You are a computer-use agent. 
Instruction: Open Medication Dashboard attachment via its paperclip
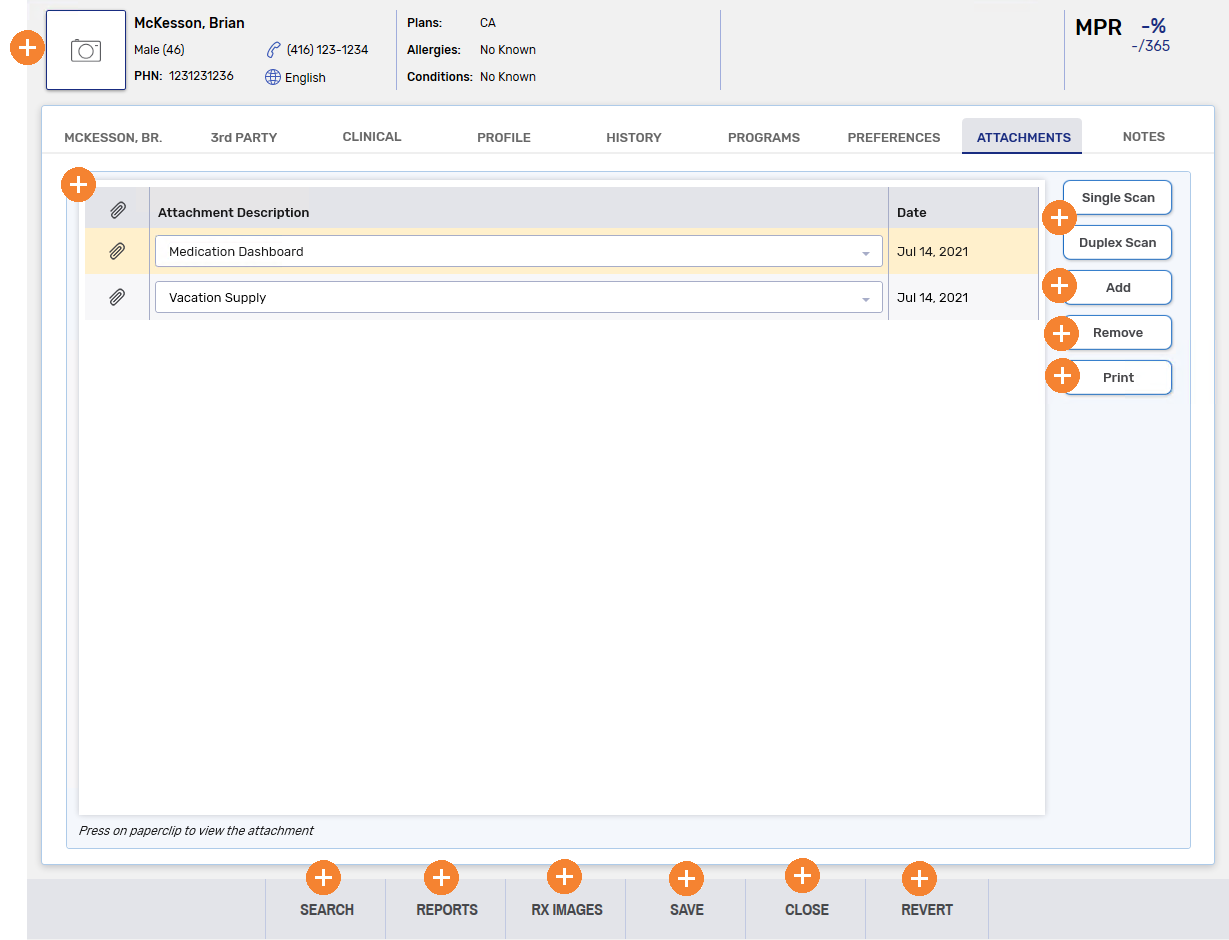click(x=117, y=252)
